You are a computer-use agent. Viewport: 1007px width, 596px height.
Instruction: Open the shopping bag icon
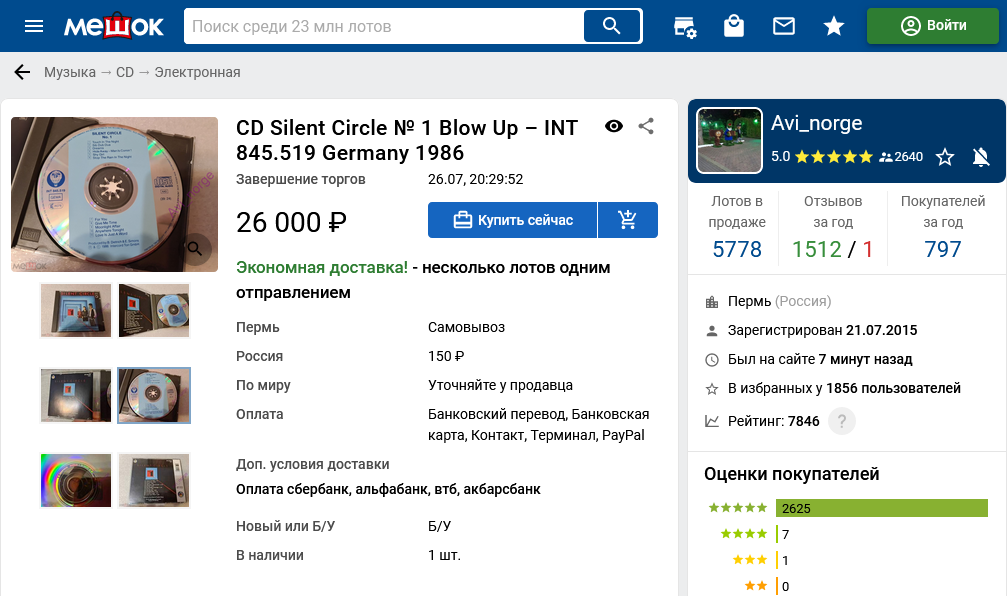tap(733, 26)
